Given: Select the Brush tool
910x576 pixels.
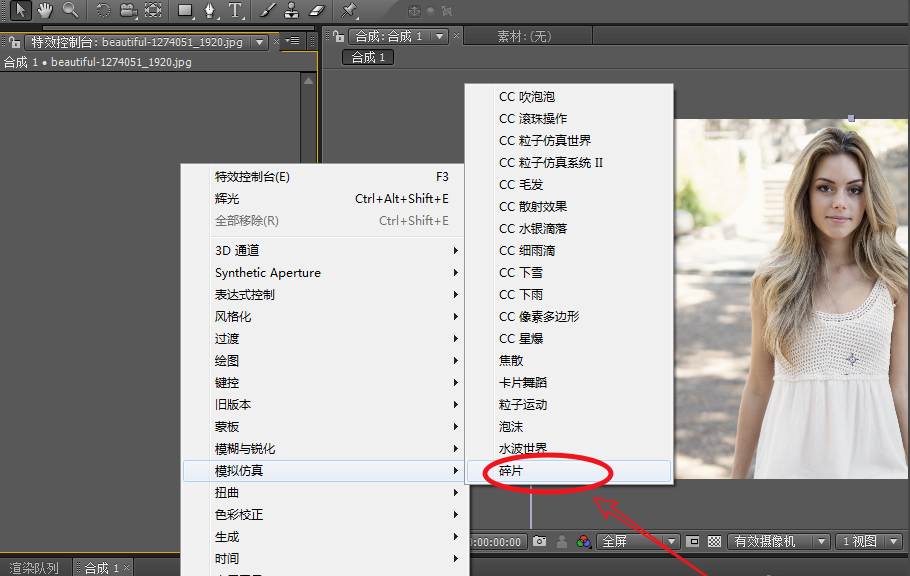Looking at the screenshot, I should [x=267, y=10].
